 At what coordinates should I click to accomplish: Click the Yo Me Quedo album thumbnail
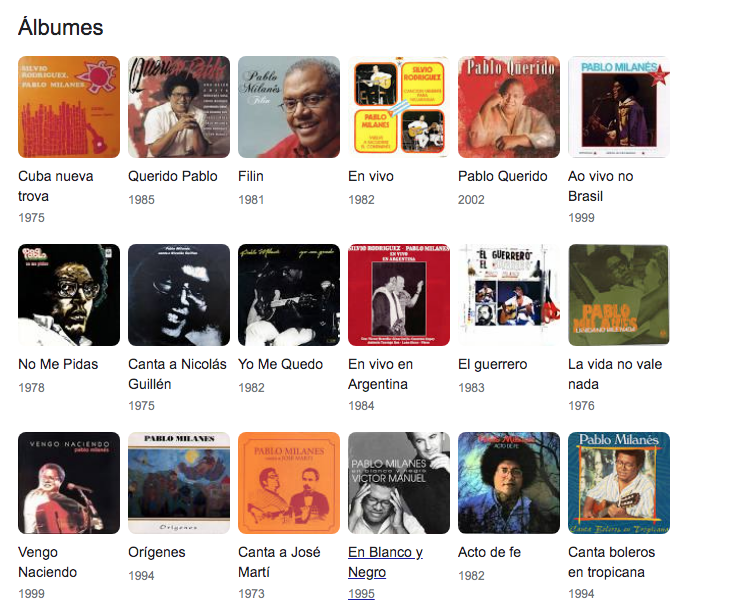pos(289,295)
